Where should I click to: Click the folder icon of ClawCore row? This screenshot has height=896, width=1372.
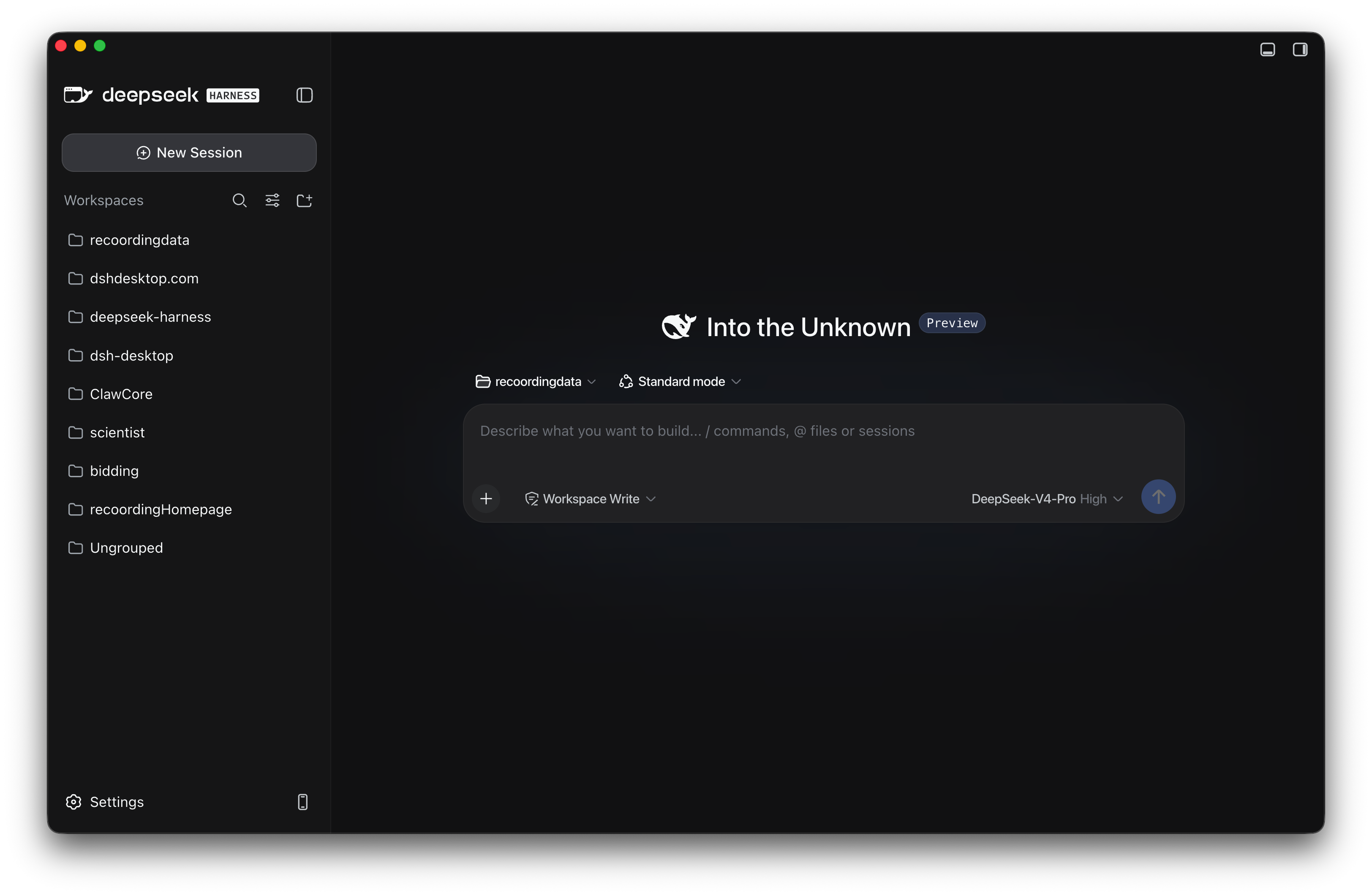[x=76, y=394]
